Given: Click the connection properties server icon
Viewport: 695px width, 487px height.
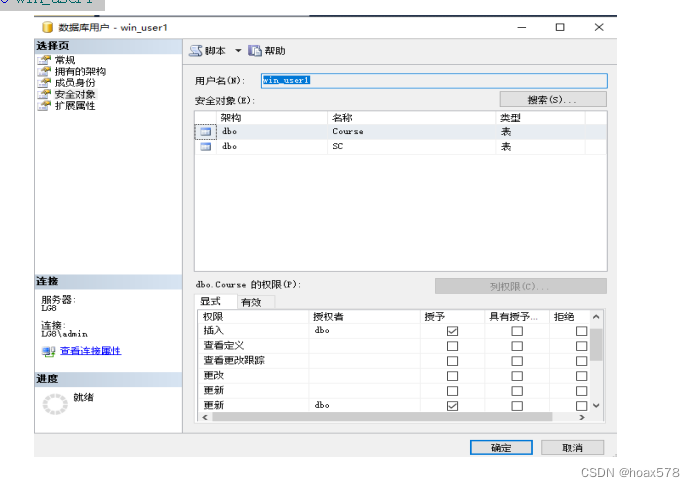Looking at the screenshot, I should (48, 351).
